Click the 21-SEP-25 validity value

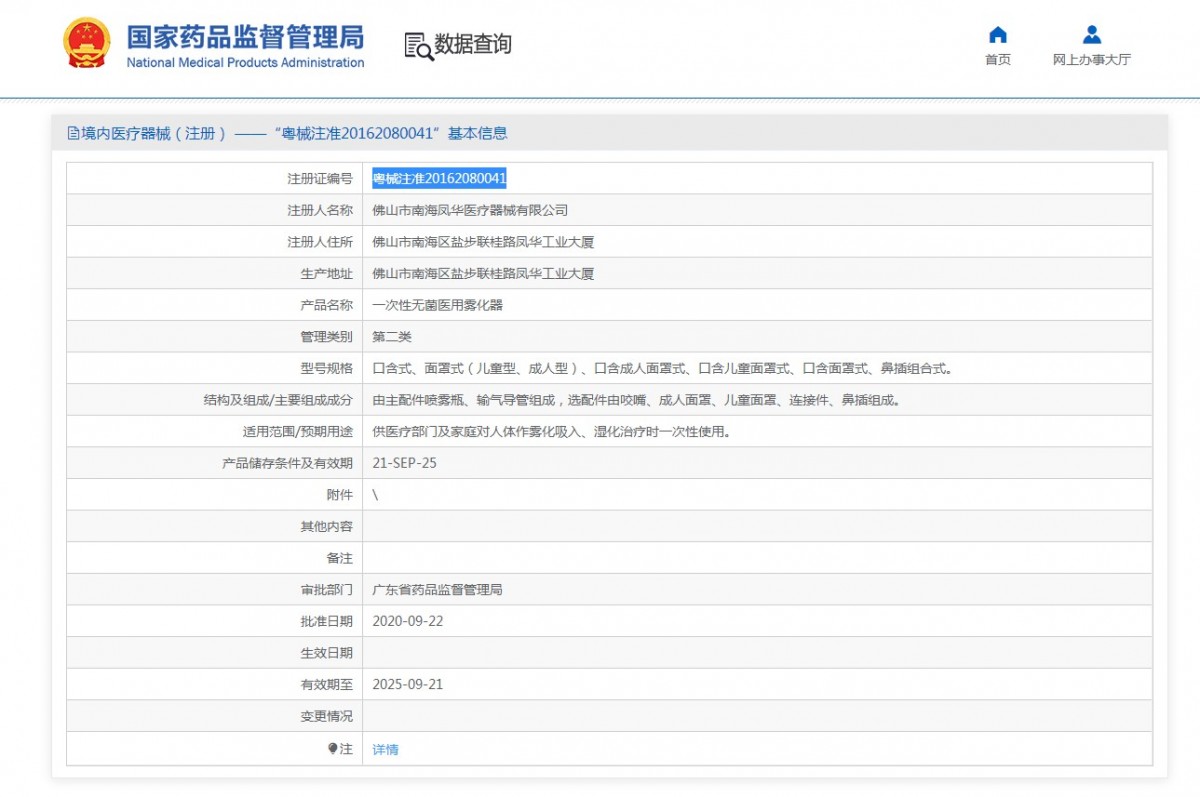[x=404, y=463]
